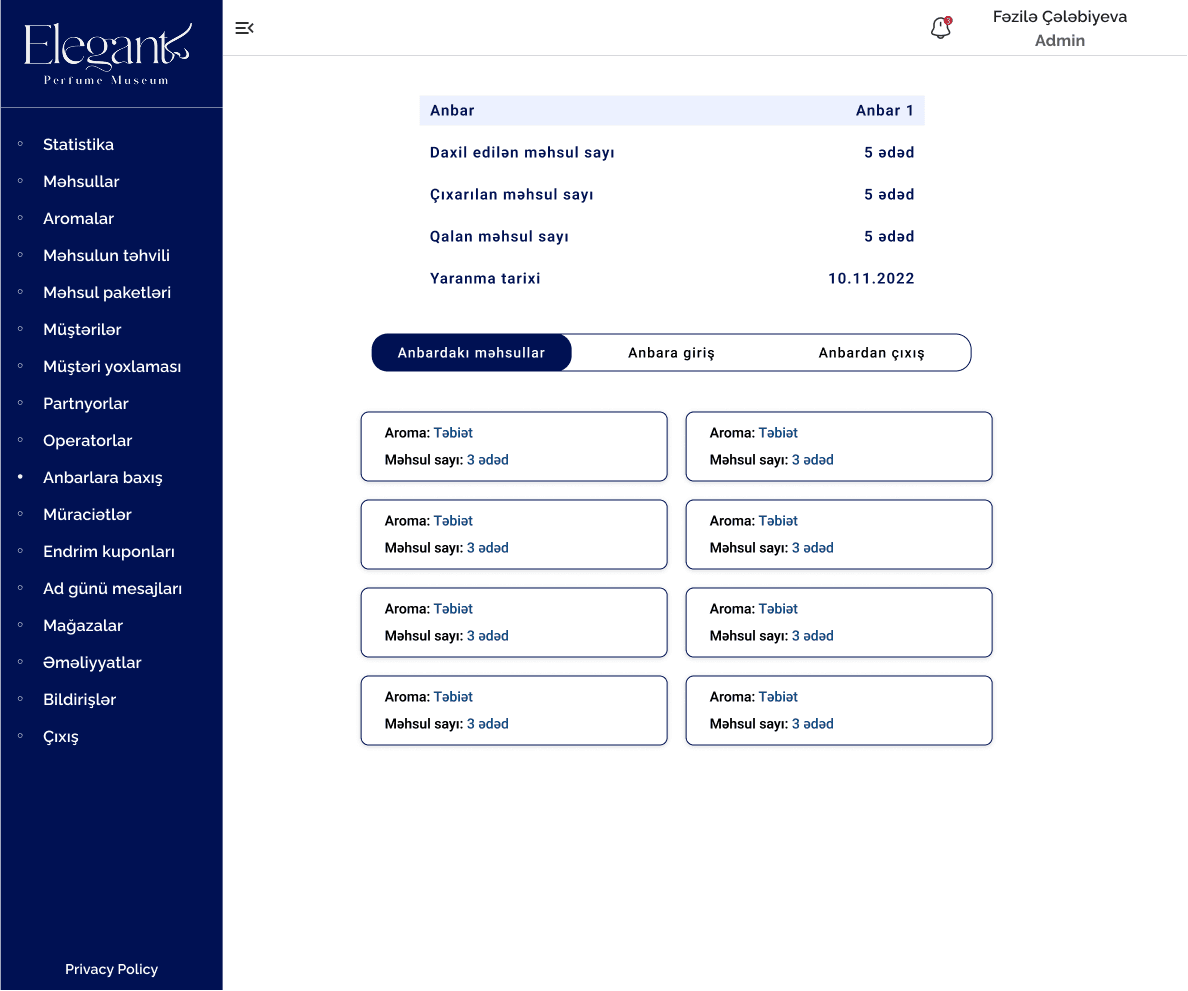Collapse sidebar with the hamburger menu icon

pos(244,28)
